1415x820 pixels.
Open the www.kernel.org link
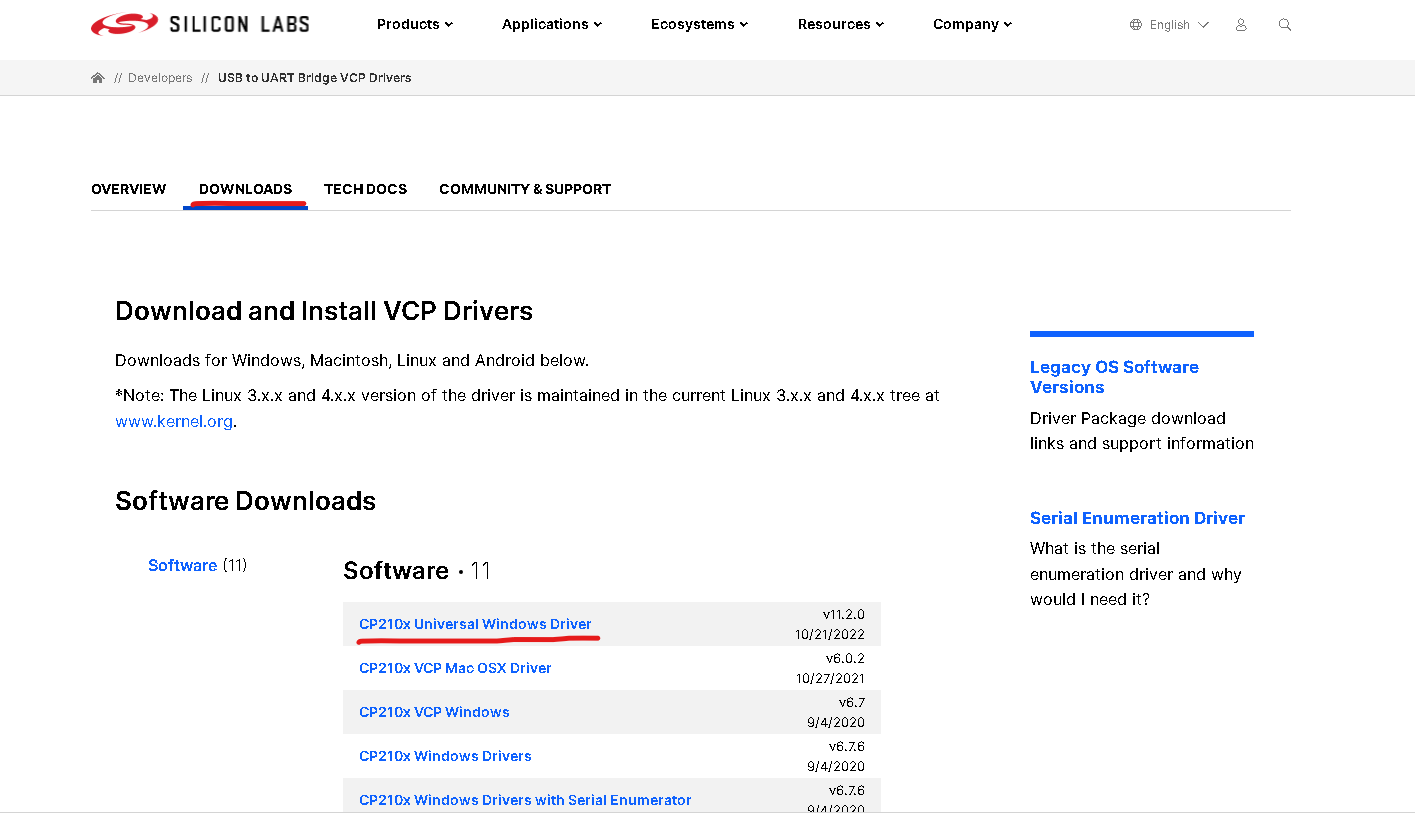click(x=174, y=421)
